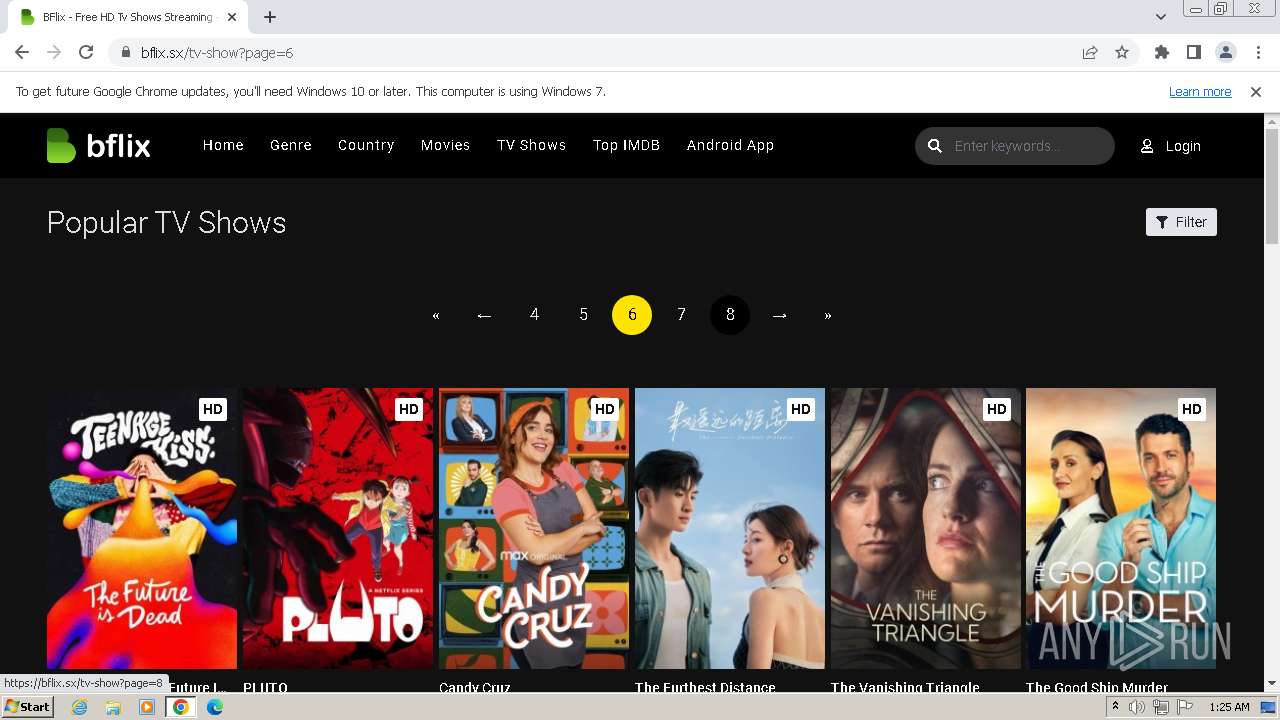The image size is (1280, 720).
Task: Bookmark this page with star icon
Action: [1122, 53]
